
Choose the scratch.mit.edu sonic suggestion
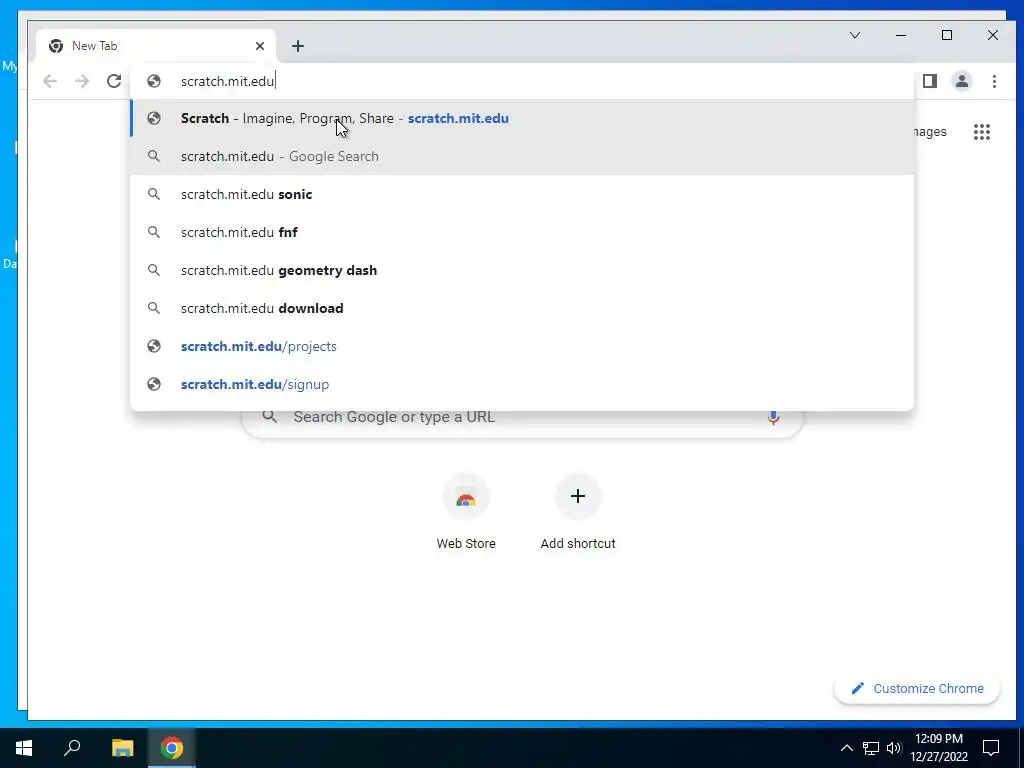522,194
